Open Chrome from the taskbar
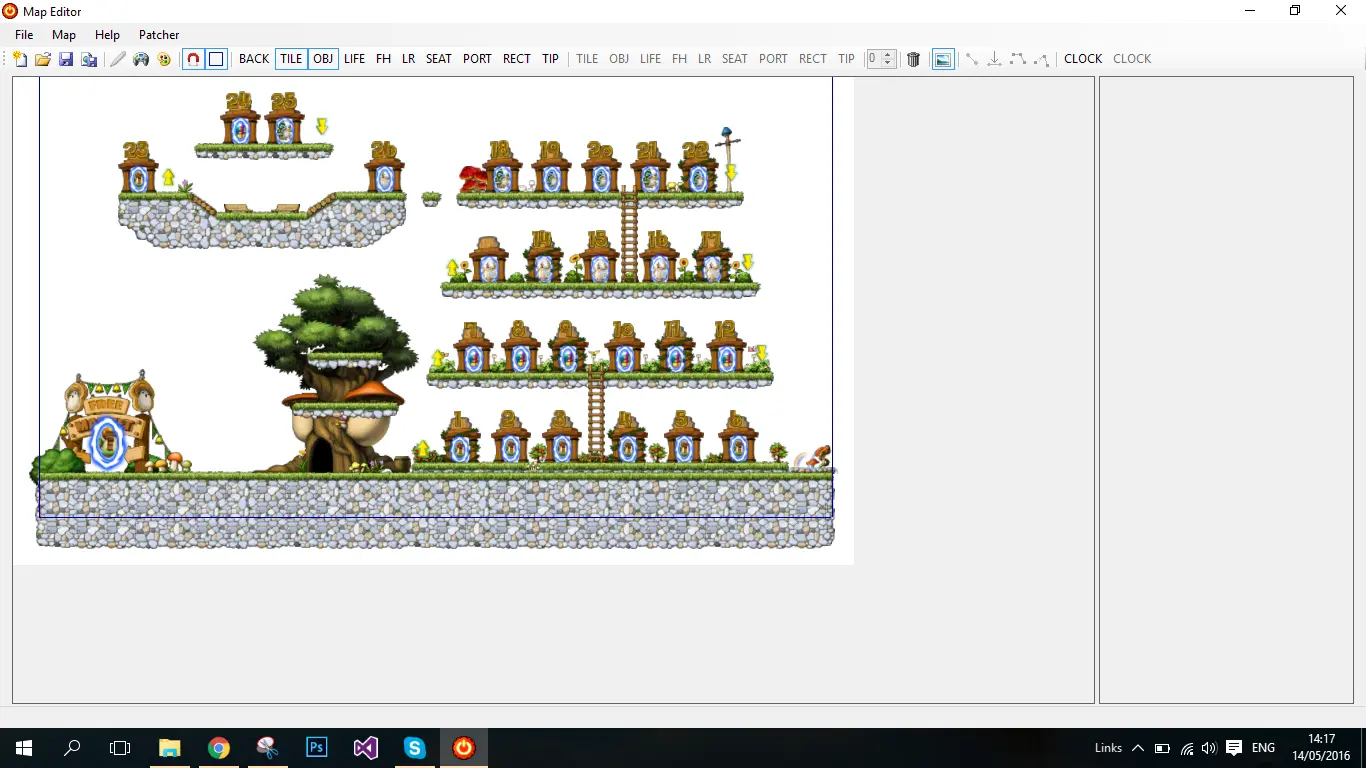This screenshot has height=768, width=1366. [219, 748]
